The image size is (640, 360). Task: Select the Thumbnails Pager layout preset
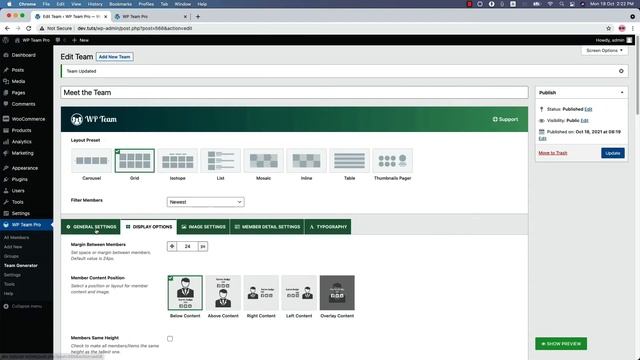tap(393, 161)
